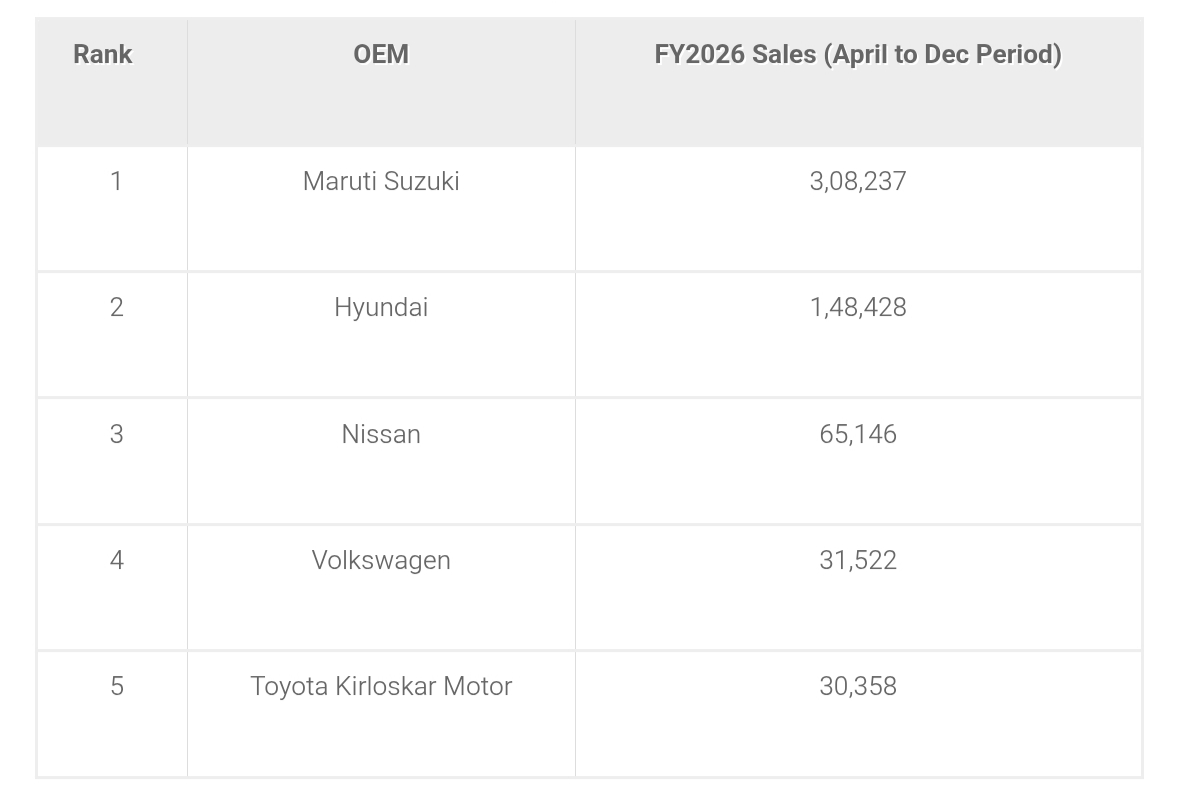Select the Toyota Kirloskar Motor cell

click(x=381, y=686)
